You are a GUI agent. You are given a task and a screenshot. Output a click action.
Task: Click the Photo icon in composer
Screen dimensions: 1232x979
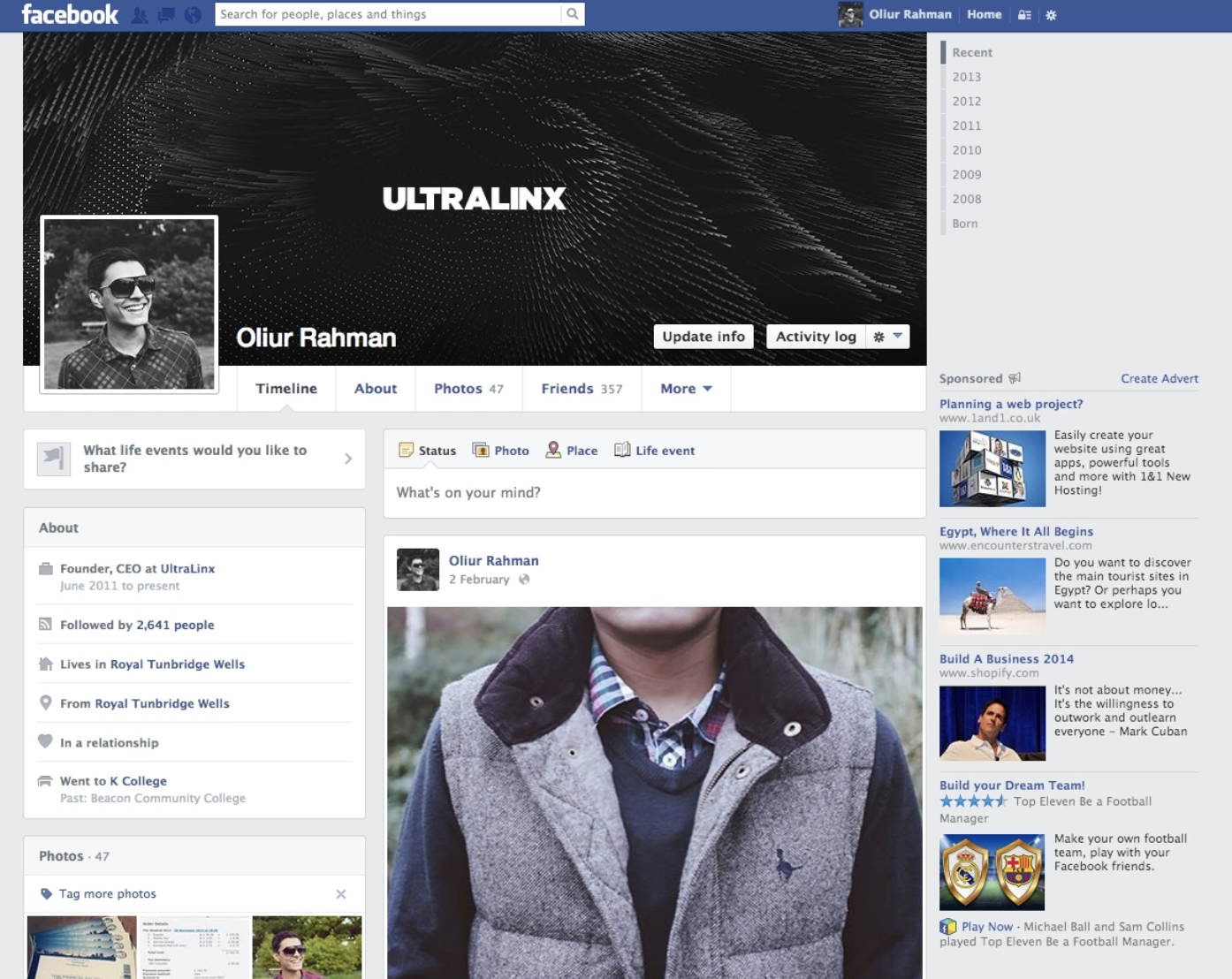pos(481,450)
